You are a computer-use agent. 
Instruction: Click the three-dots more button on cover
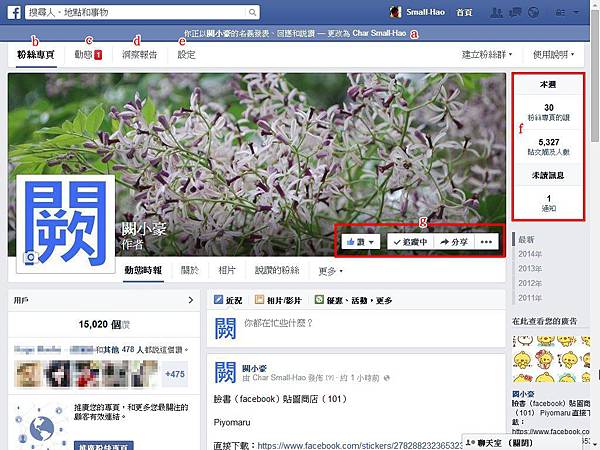click(x=486, y=242)
